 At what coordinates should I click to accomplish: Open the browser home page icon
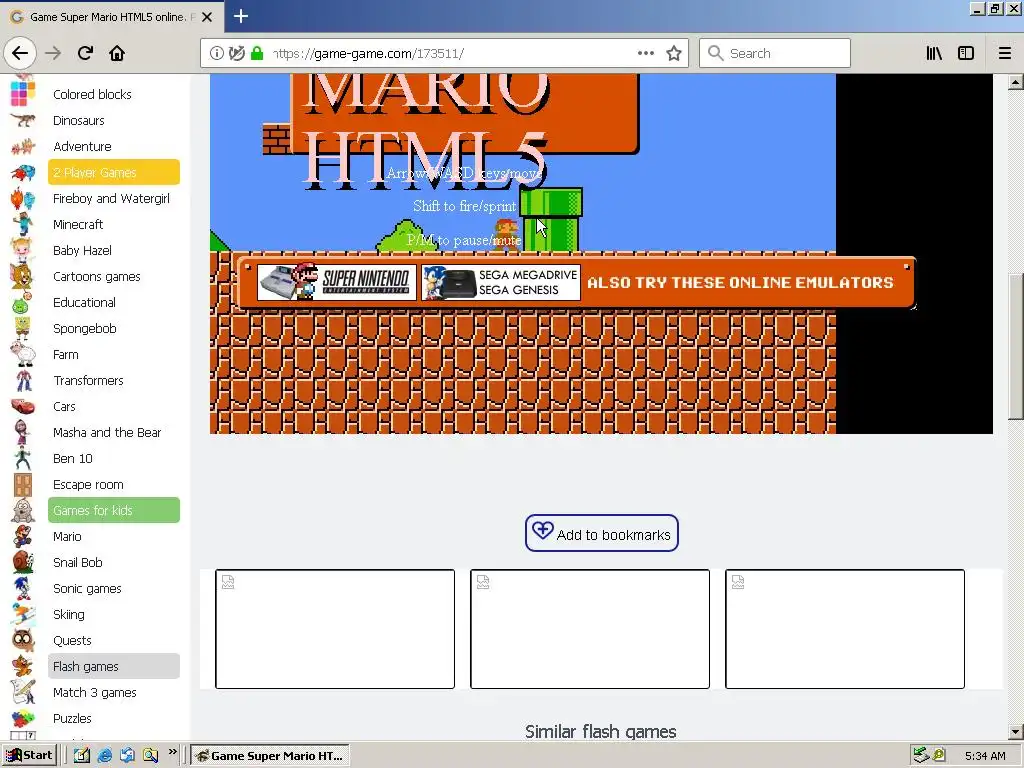point(117,53)
